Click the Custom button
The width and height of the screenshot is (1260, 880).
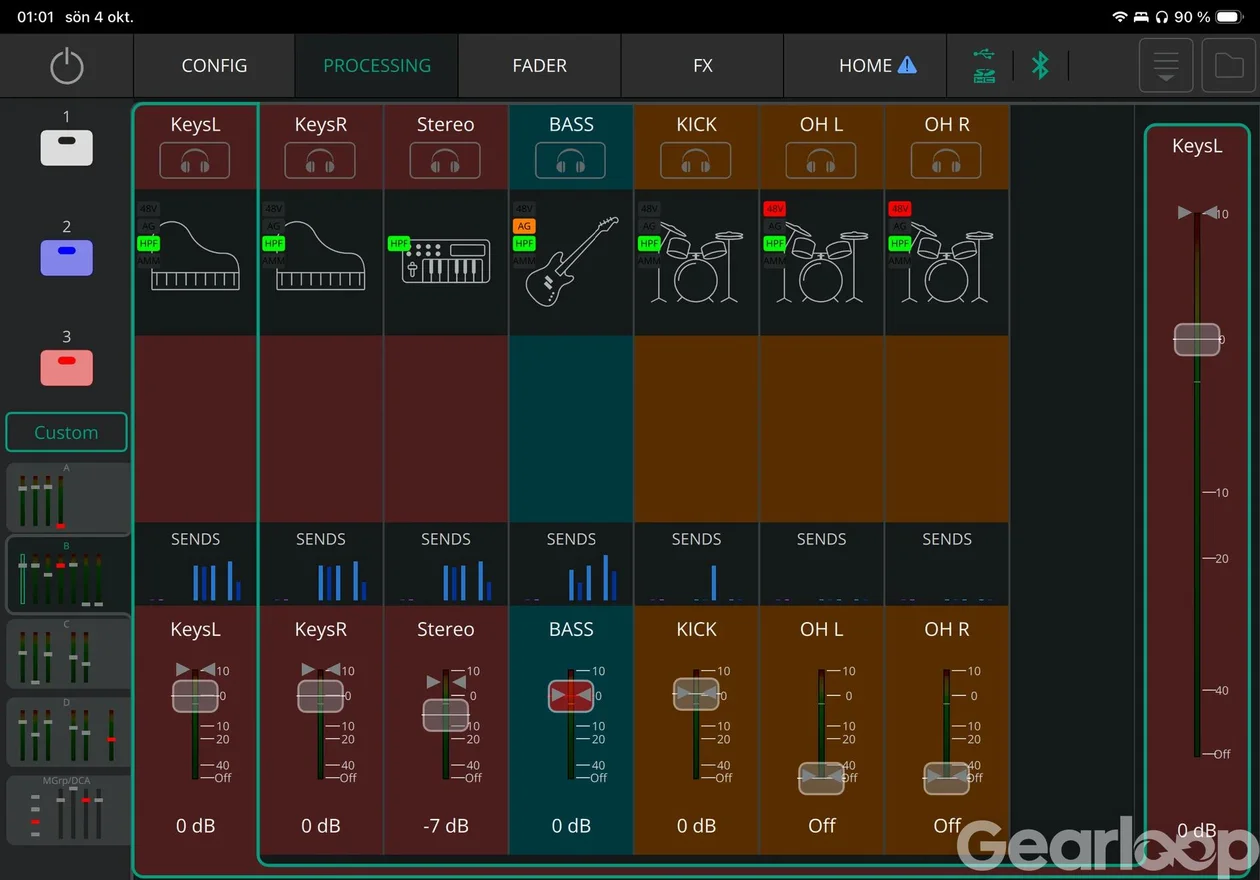[x=66, y=433]
